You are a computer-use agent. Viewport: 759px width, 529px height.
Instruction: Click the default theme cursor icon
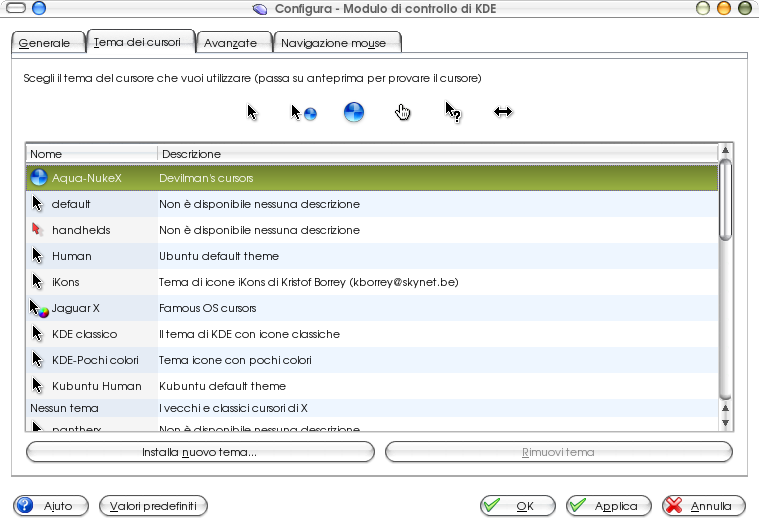37,204
